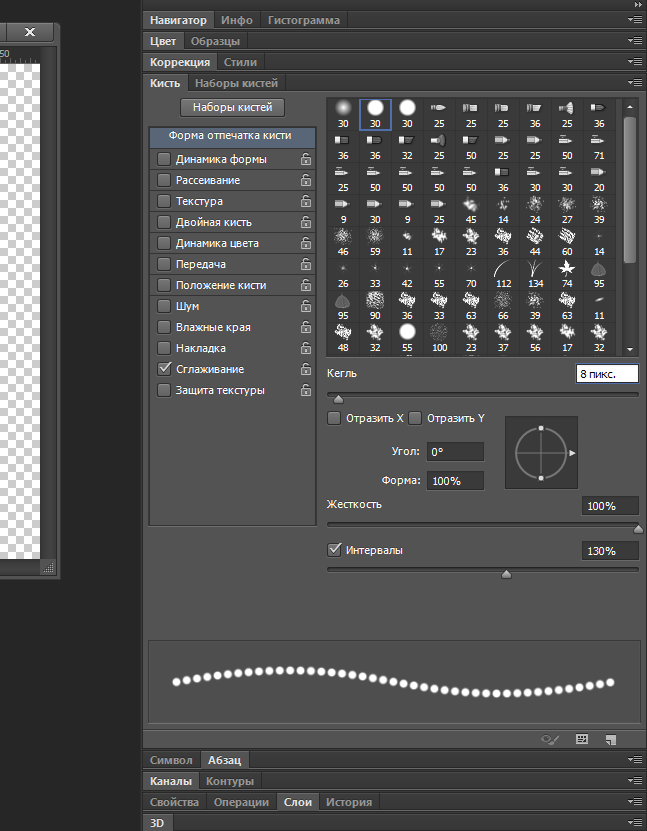
Task: Switch to the Наборы кистей tab
Action: (x=237, y=83)
